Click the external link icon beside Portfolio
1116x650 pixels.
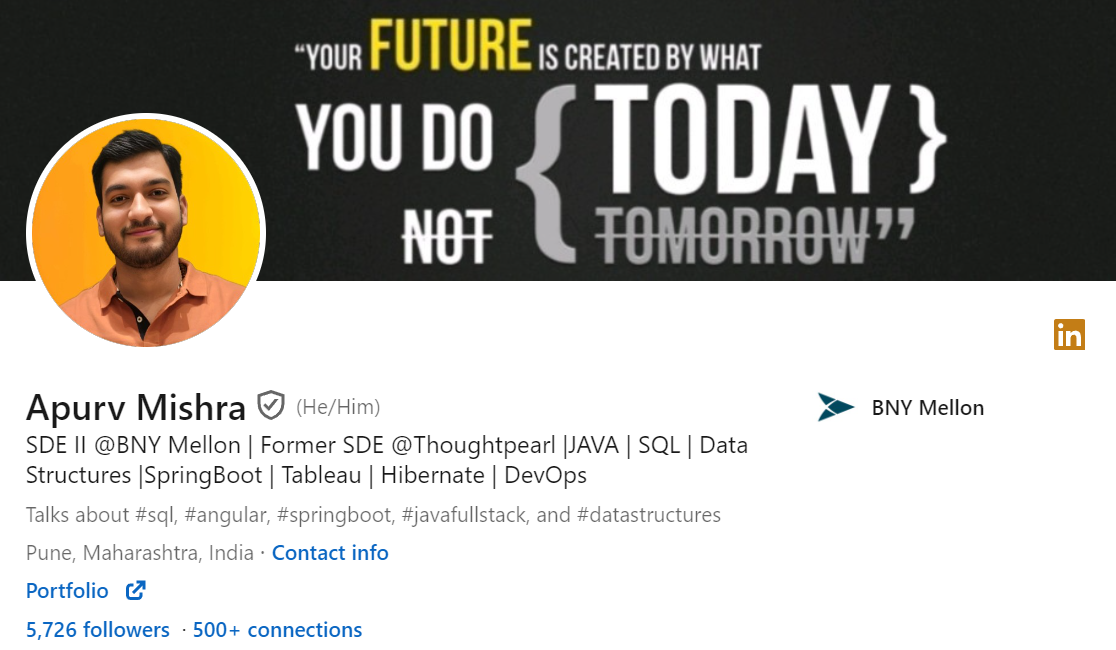(x=135, y=591)
